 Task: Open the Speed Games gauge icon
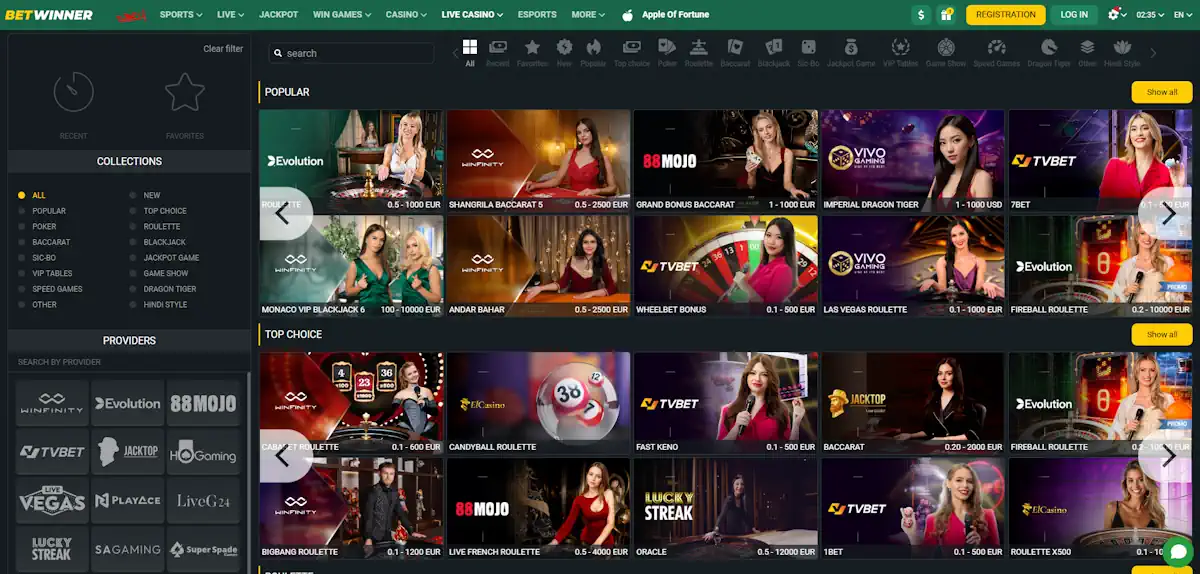pos(996,47)
